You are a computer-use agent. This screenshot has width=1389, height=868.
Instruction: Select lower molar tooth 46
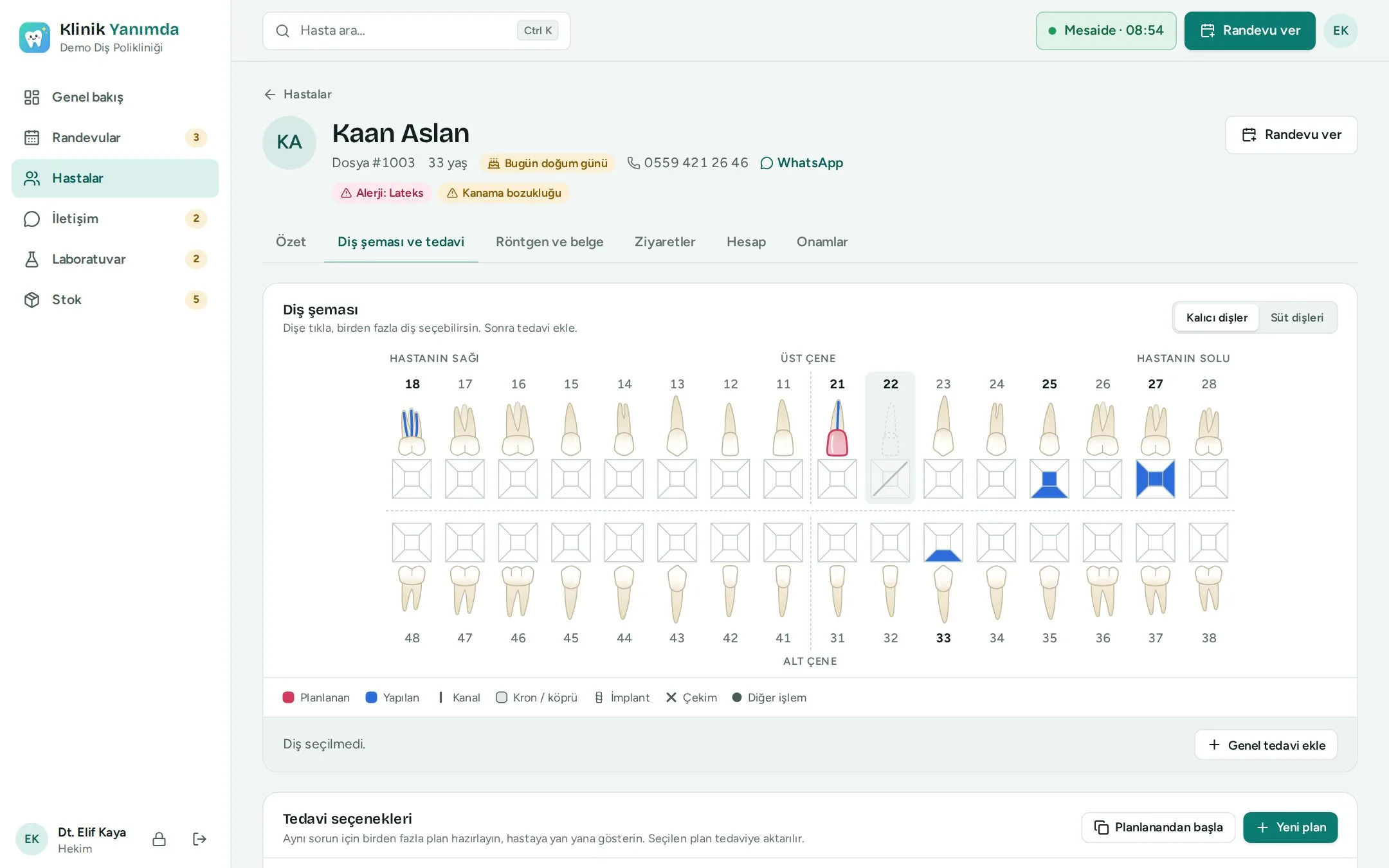click(x=518, y=592)
